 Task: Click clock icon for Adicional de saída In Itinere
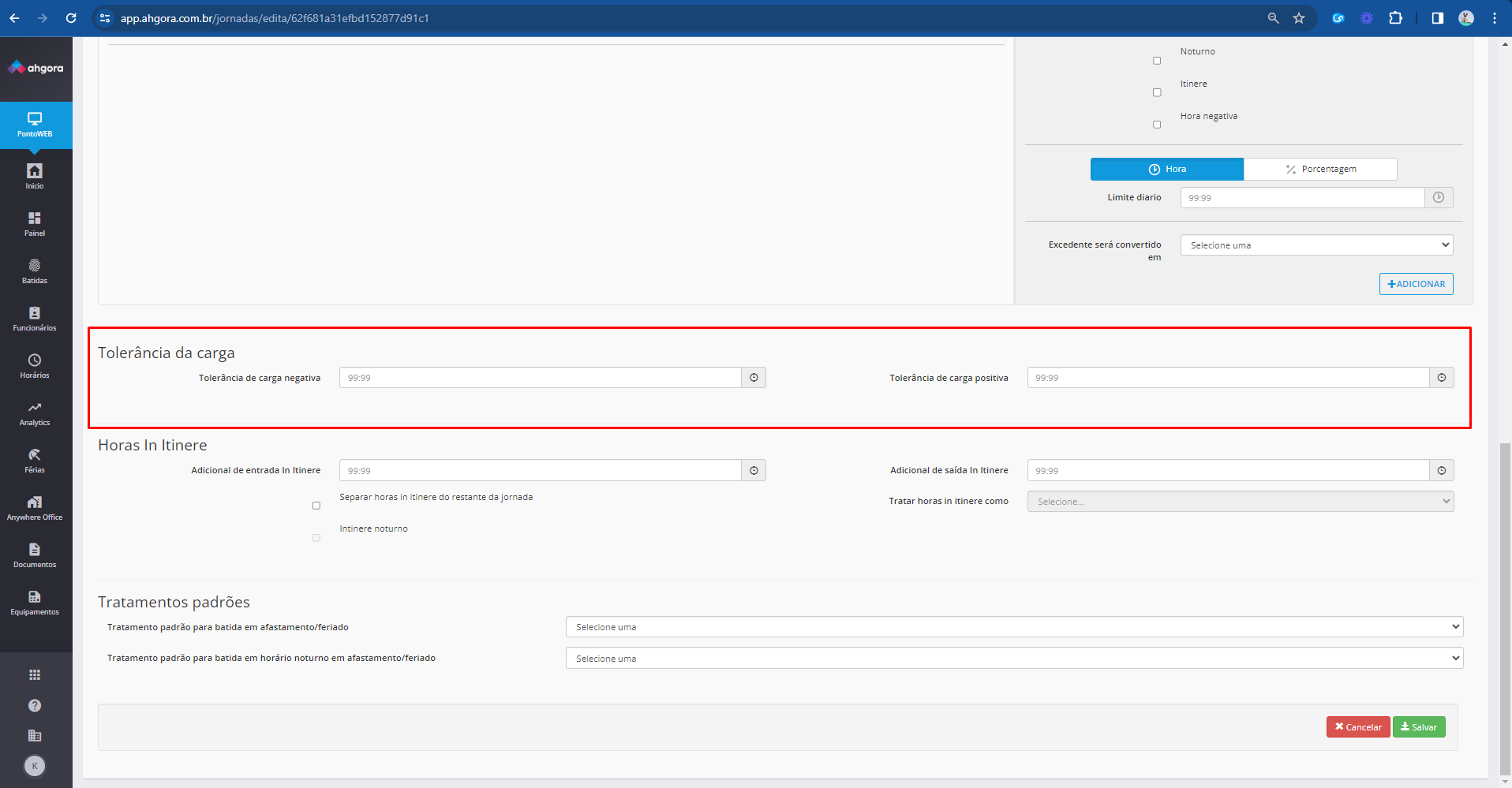pyautogui.click(x=1442, y=470)
